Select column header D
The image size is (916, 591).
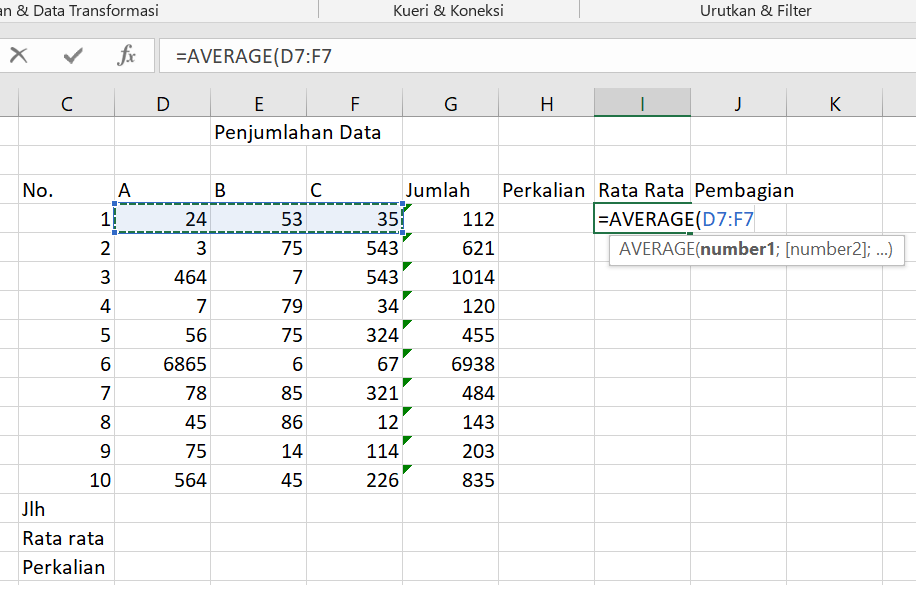[x=162, y=103]
